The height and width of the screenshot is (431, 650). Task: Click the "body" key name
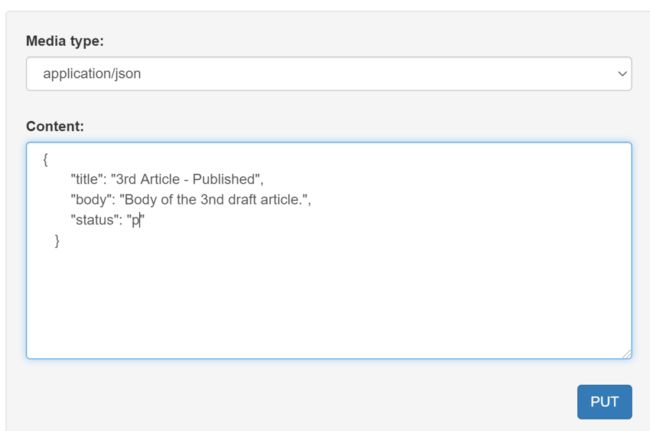click(x=91, y=200)
